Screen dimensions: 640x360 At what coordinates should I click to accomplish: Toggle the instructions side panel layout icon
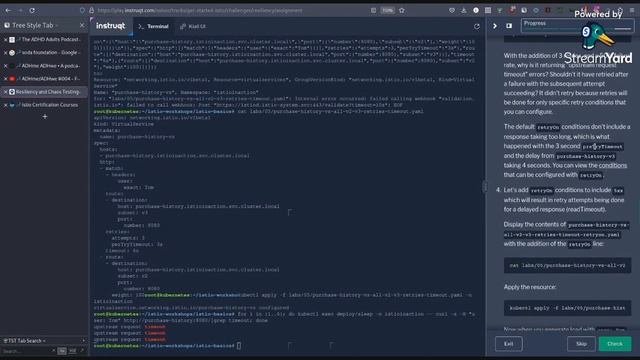509,26
